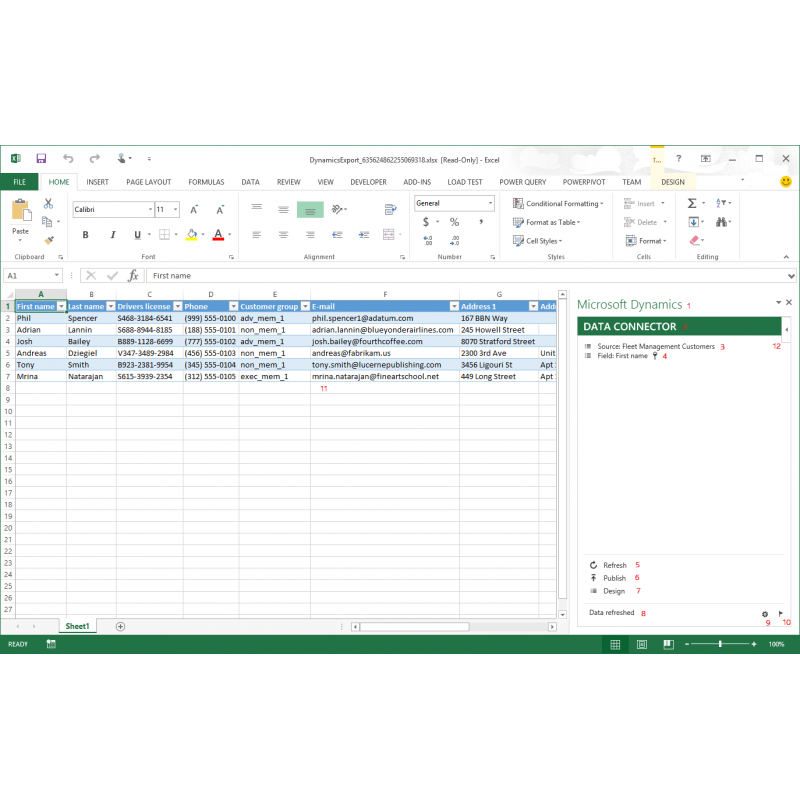Open First name column filter dropdown
800x800 pixels.
(61, 307)
